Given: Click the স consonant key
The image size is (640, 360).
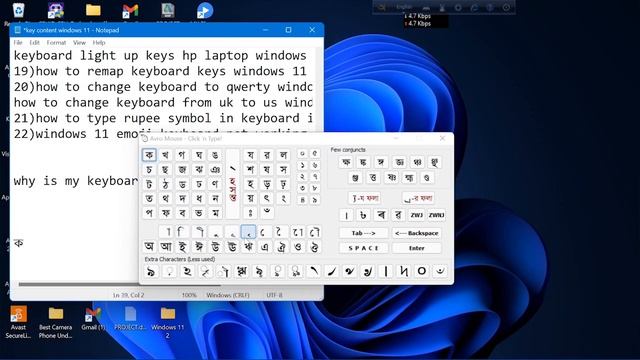Looking at the screenshot, I should [283, 169].
